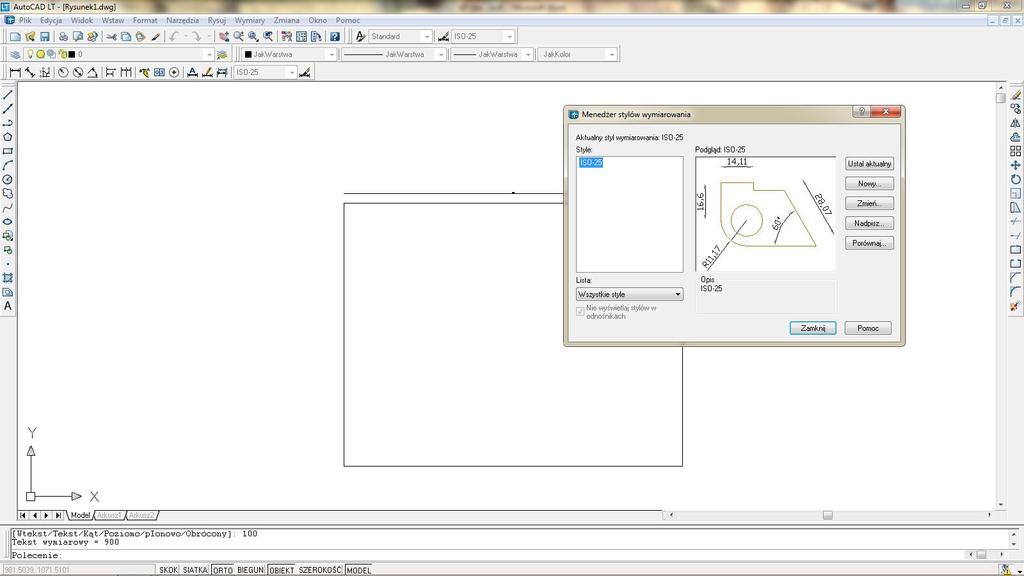The image size is (1024, 576).
Task: Open the Plik menu
Action: coord(25,20)
